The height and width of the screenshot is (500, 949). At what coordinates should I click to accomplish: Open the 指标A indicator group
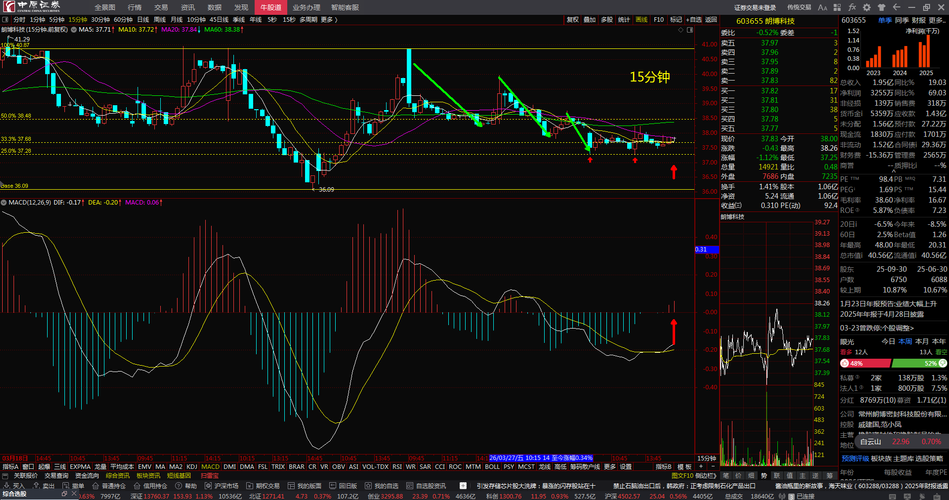[x=10, y=467]
